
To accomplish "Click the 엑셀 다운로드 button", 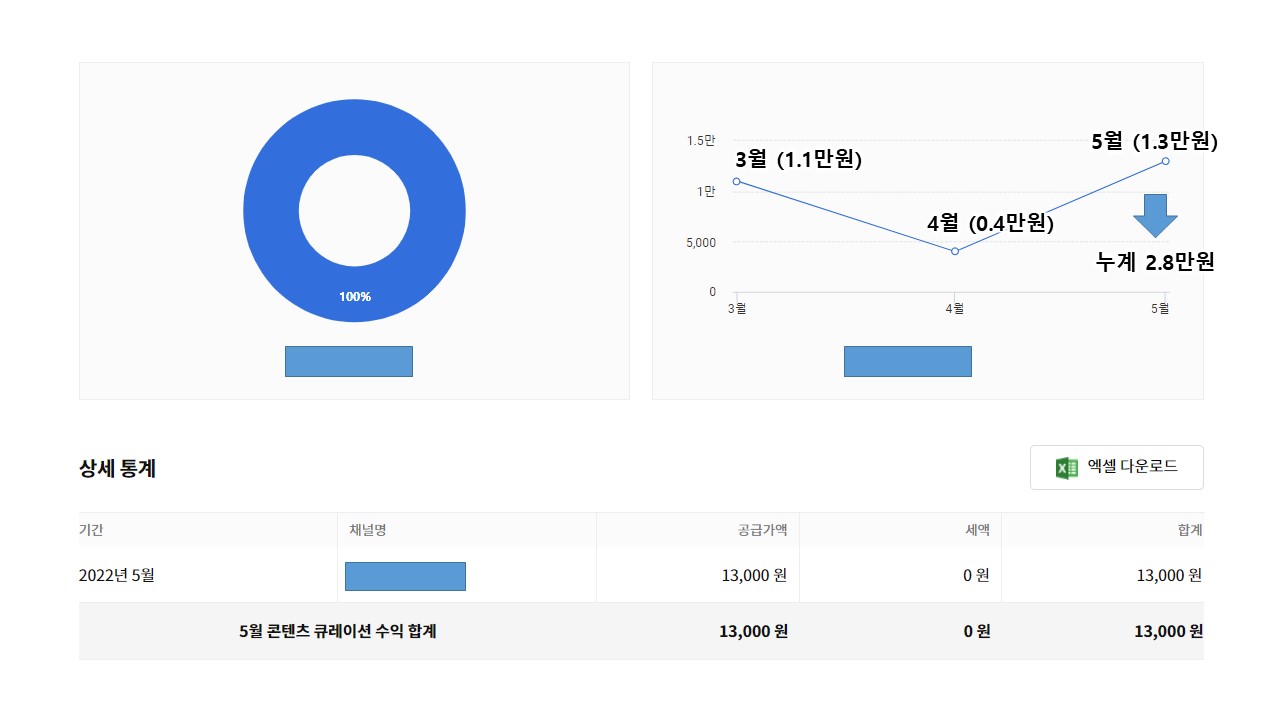I will [x=1116, y=466].
